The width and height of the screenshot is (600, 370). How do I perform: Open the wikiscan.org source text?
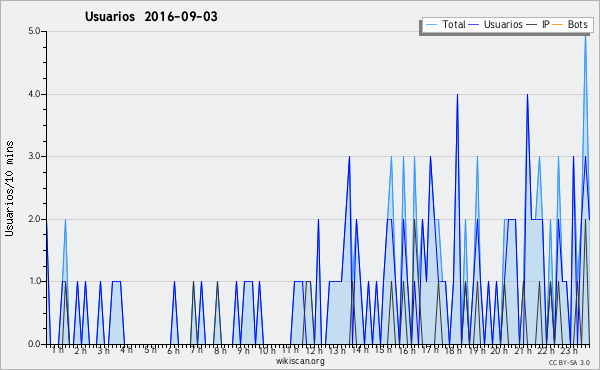tap(300, 361)
